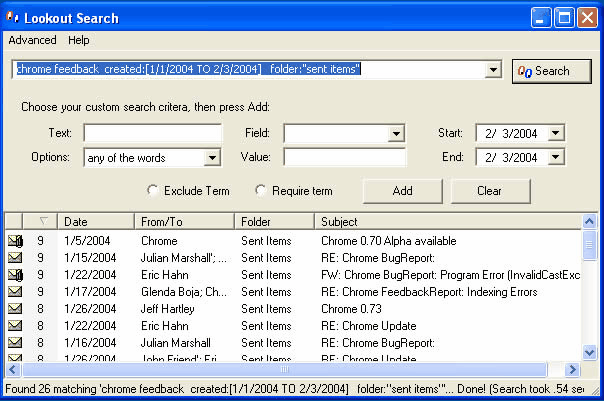Viewport: 604px width, 401px height.
Task: Click envelope icon of Jeff Hartley email
Action: pyautogui.click(x=15, y=309)
